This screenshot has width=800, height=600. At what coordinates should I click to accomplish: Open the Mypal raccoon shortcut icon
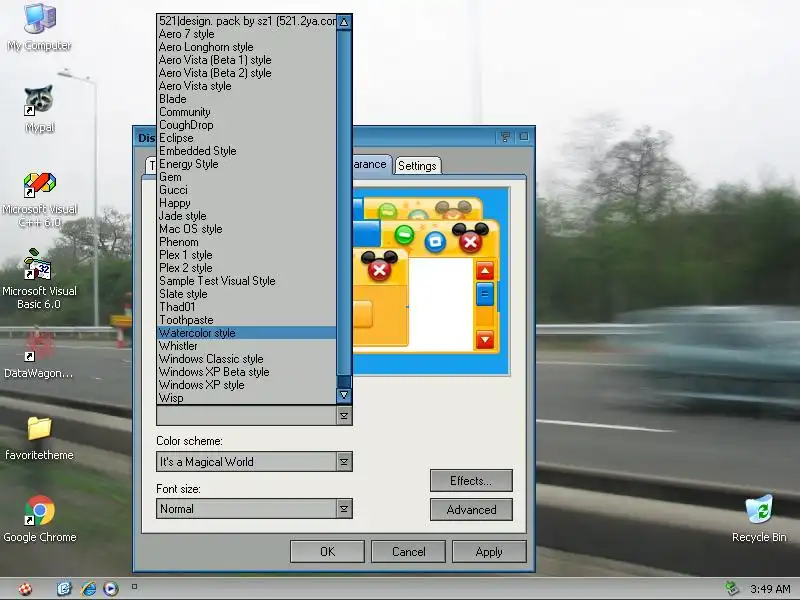pyautogui.click(x=39, y=108)
